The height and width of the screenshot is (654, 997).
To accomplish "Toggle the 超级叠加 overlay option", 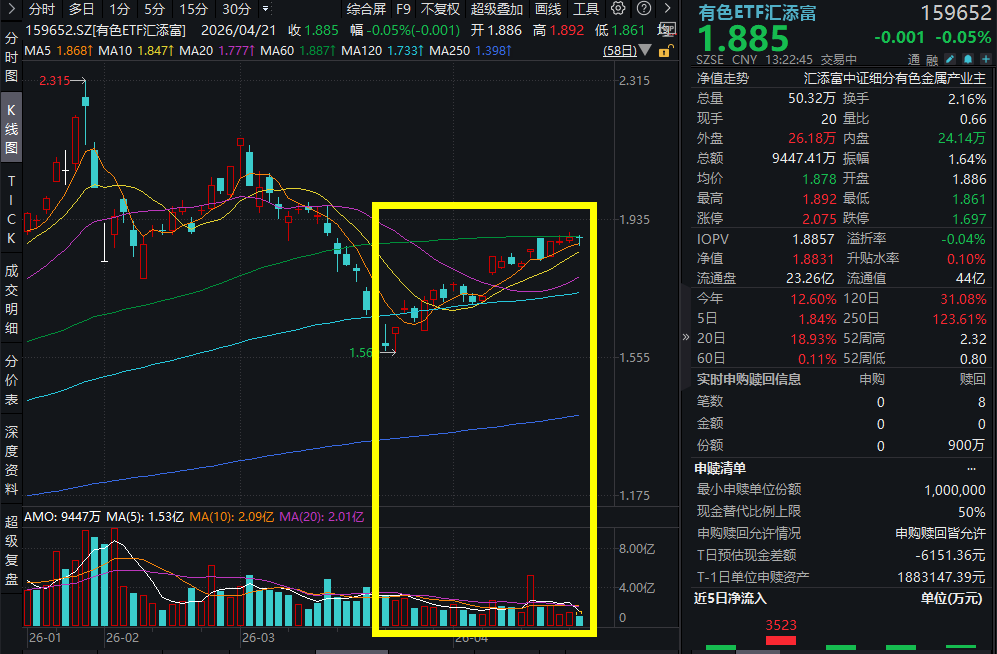I will point(496,9).
